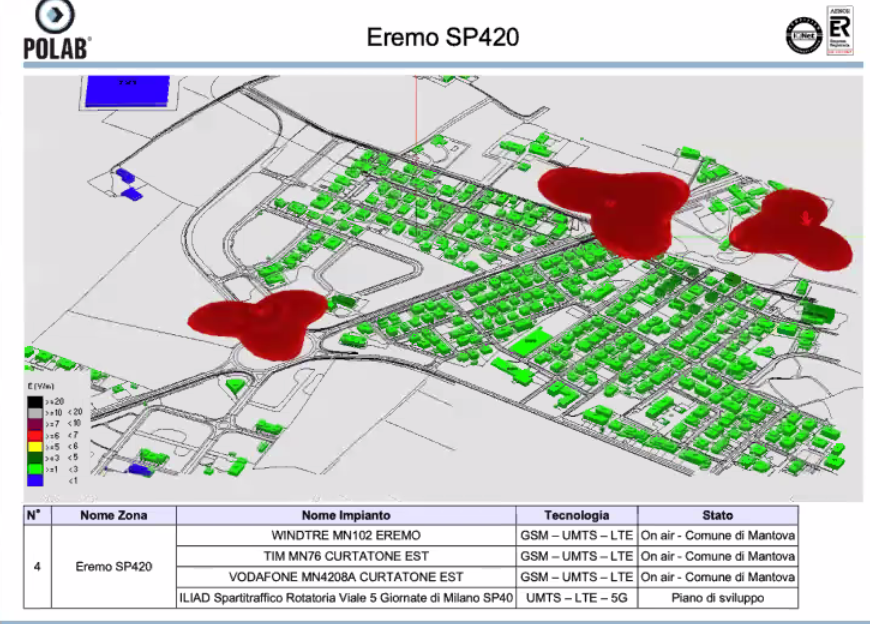Click the blue <1 legend swatch
The image size is (870, 624).
(x=37, y=479)
